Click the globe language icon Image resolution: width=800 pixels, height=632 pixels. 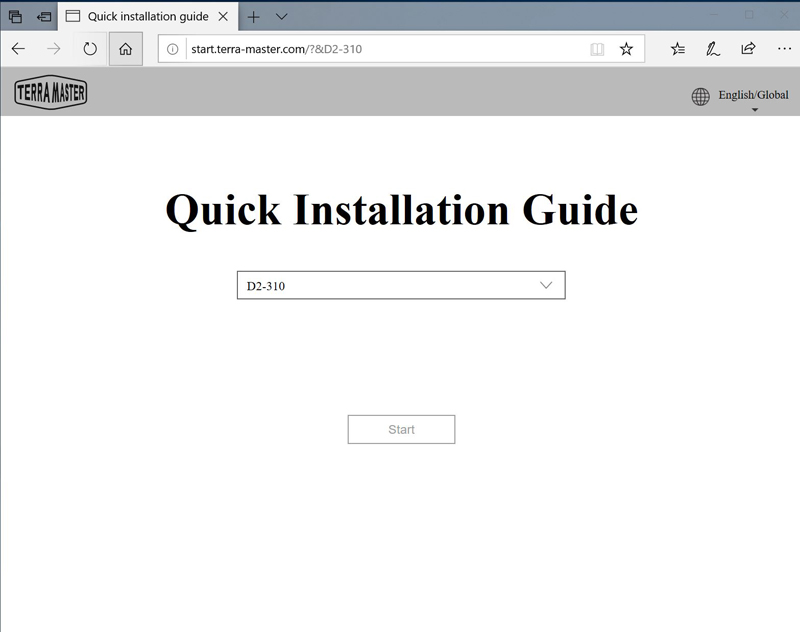[701, 96]
